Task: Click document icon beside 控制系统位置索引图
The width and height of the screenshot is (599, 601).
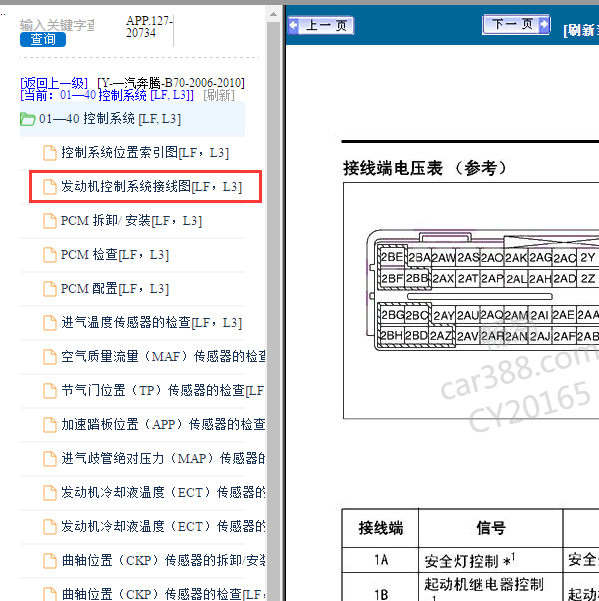Action: coord(50,153)
